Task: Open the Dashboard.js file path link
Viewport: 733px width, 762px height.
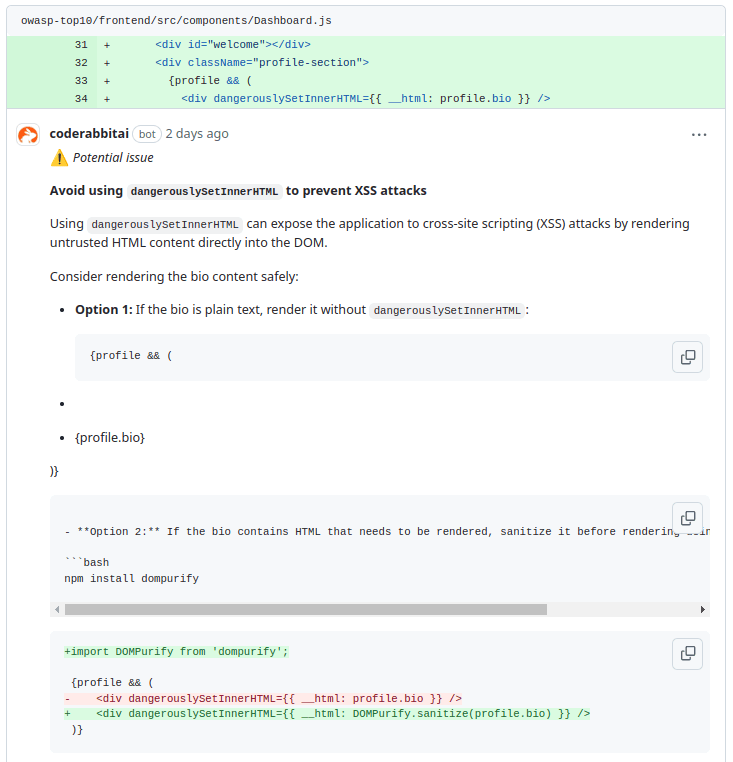Action: [x=177, y=20]
